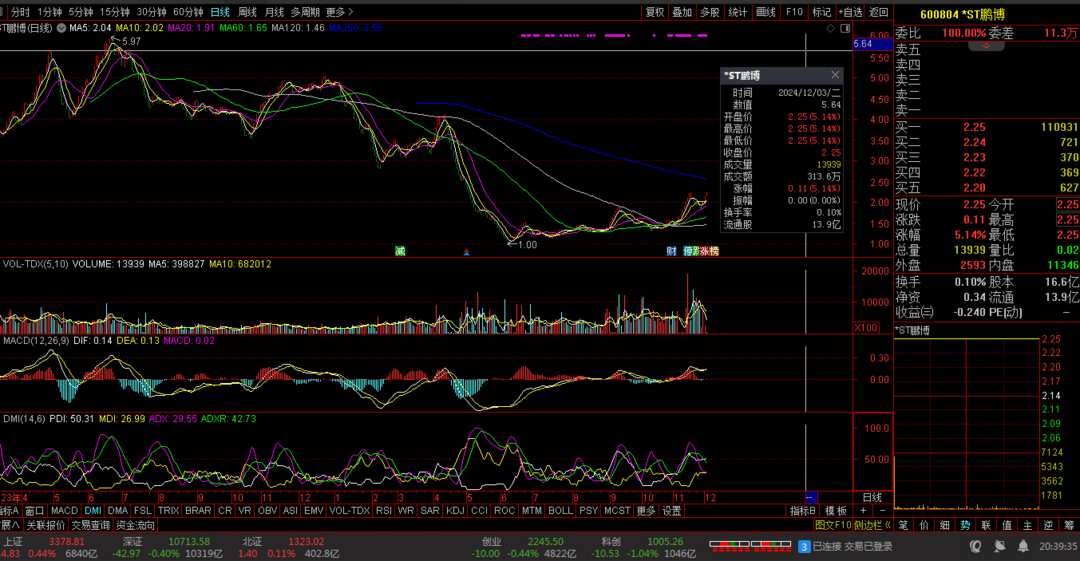Open the indicator 设置 settings
This screenshot has width=1080, height=561.
click(672, 511)
